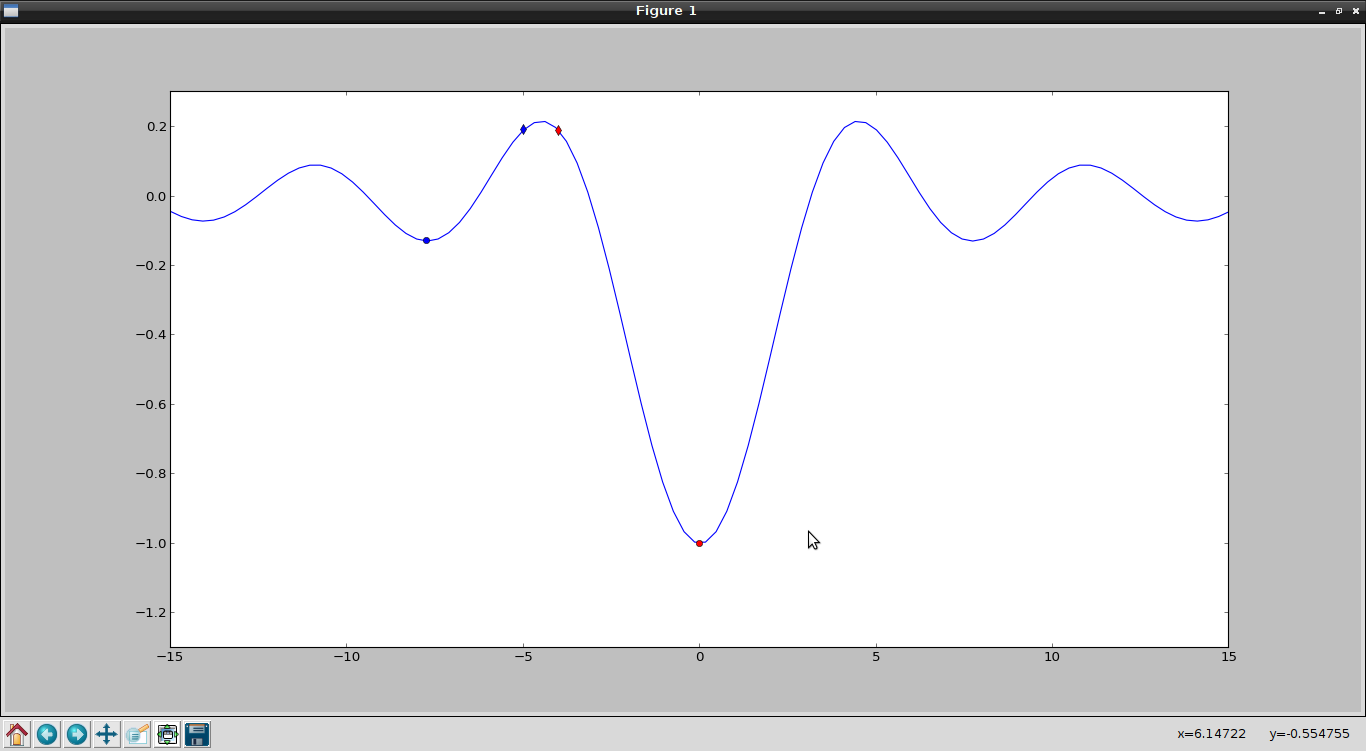1366x751 pixels.
Task: Click the x-axis tick label 15
Action: (x=1228, y=657)
